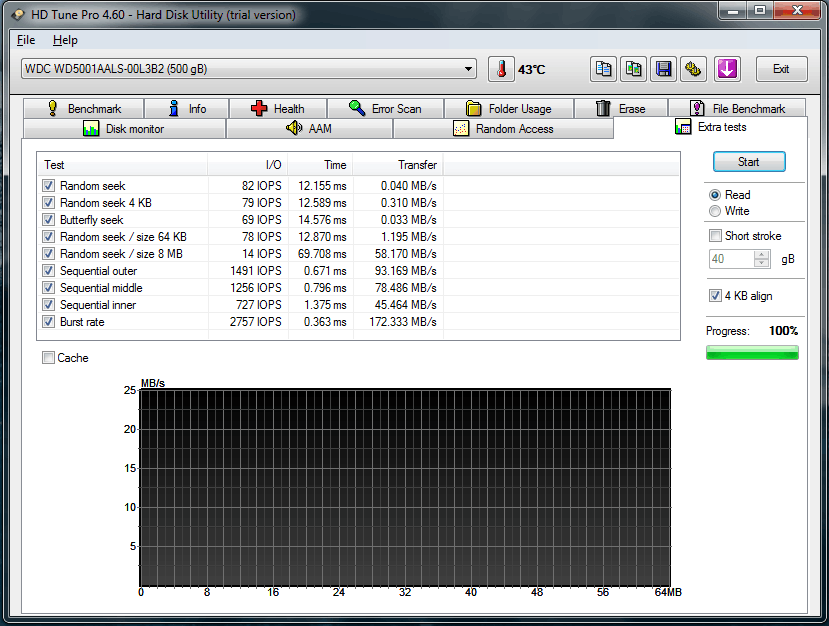The image size is (829, 626).
Task: Click the copy text to clipboard icon
Action: 603,69
